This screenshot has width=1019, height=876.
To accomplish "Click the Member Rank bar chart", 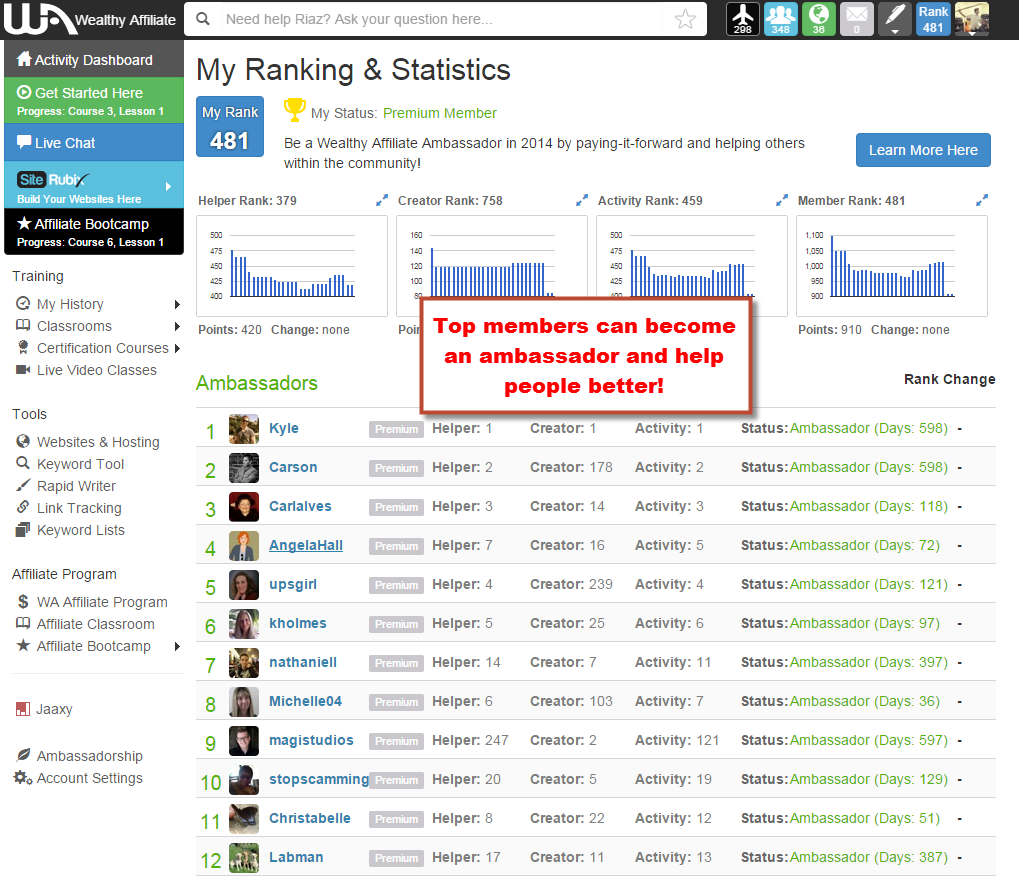I will pos(892,266).
